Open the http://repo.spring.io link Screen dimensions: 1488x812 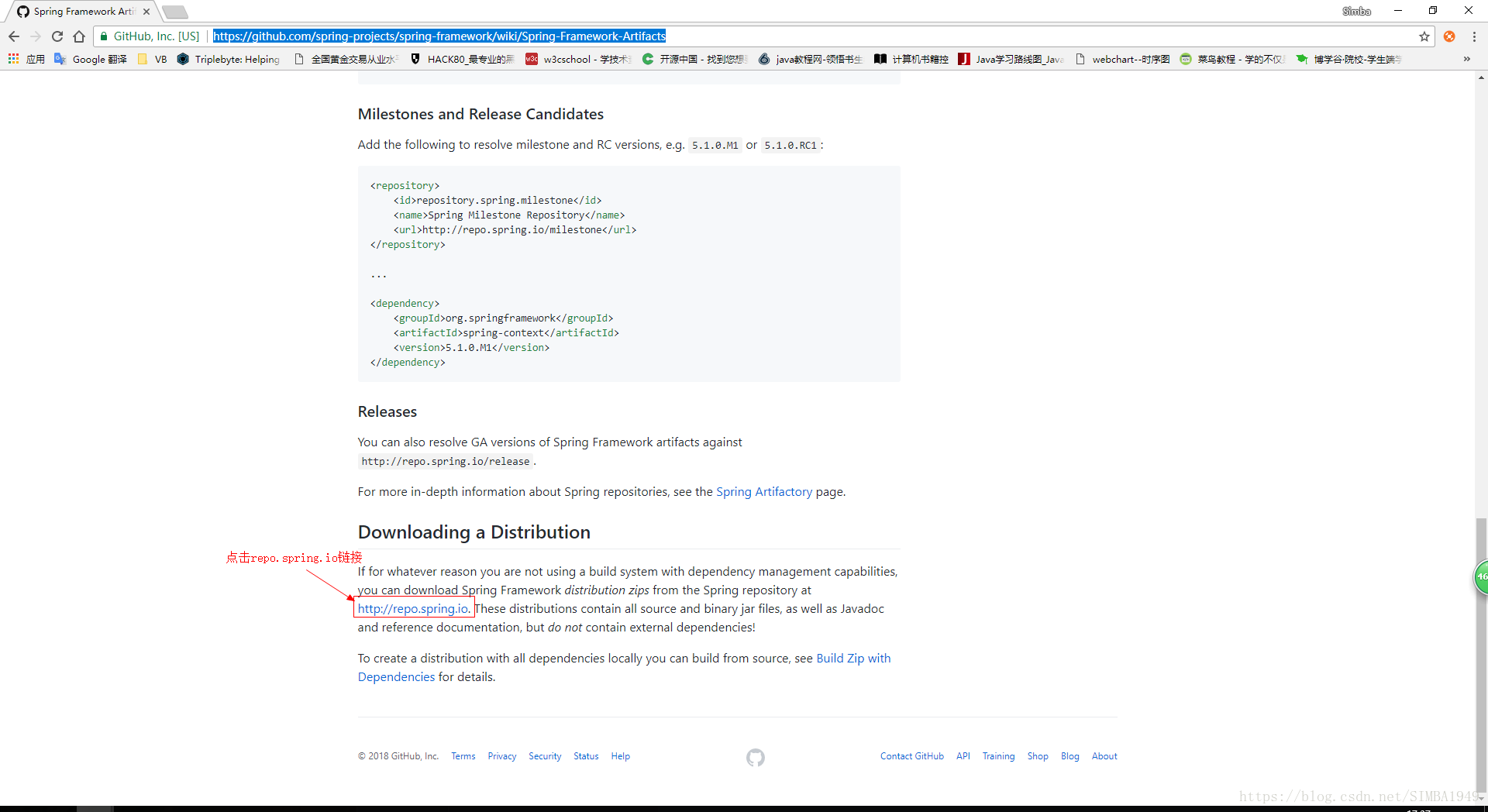(x=414, y=609)
